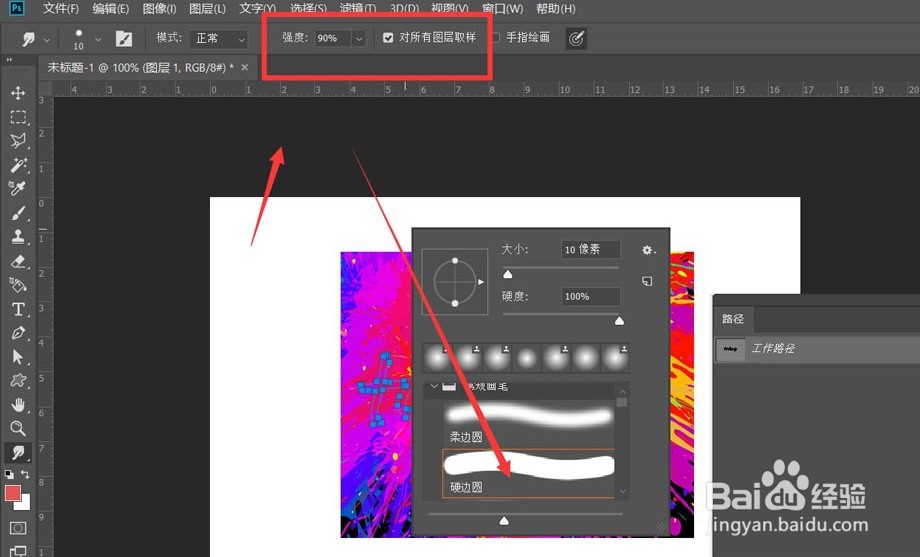920x557 pixels.
Task: Select the Smudge tool in the toolbox
Action: click(18, 453)
